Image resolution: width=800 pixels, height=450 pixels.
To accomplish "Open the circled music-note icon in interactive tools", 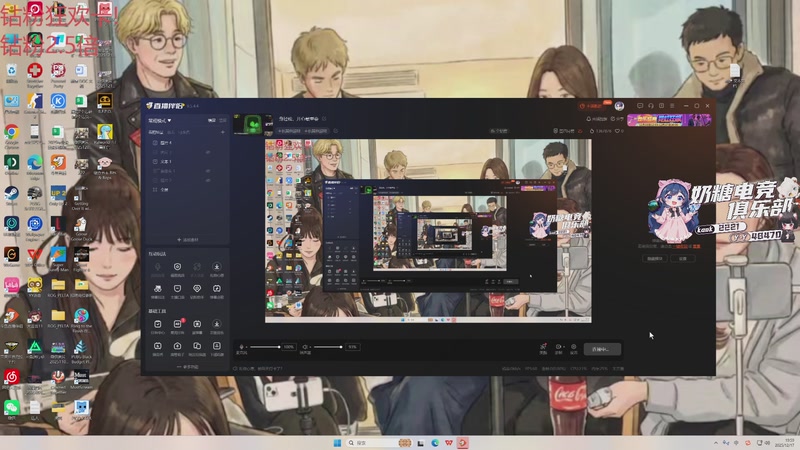I will 216,289.
